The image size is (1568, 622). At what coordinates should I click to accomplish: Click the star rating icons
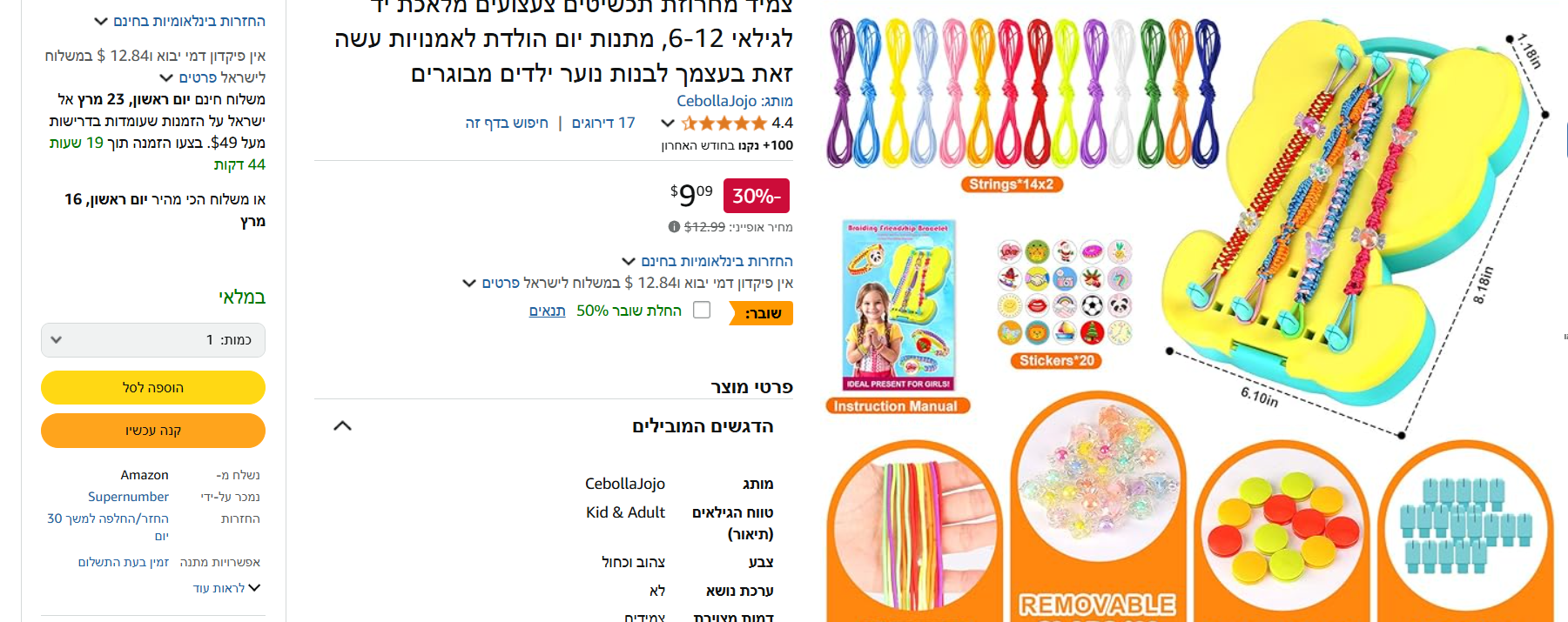tap(723, 123)
